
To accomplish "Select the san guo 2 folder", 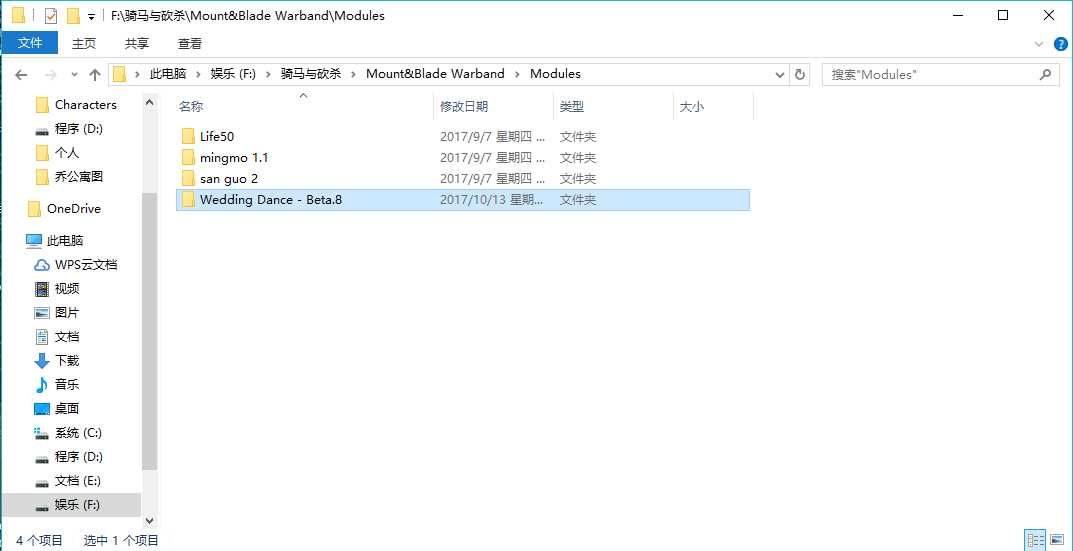I will click(229, 178).
